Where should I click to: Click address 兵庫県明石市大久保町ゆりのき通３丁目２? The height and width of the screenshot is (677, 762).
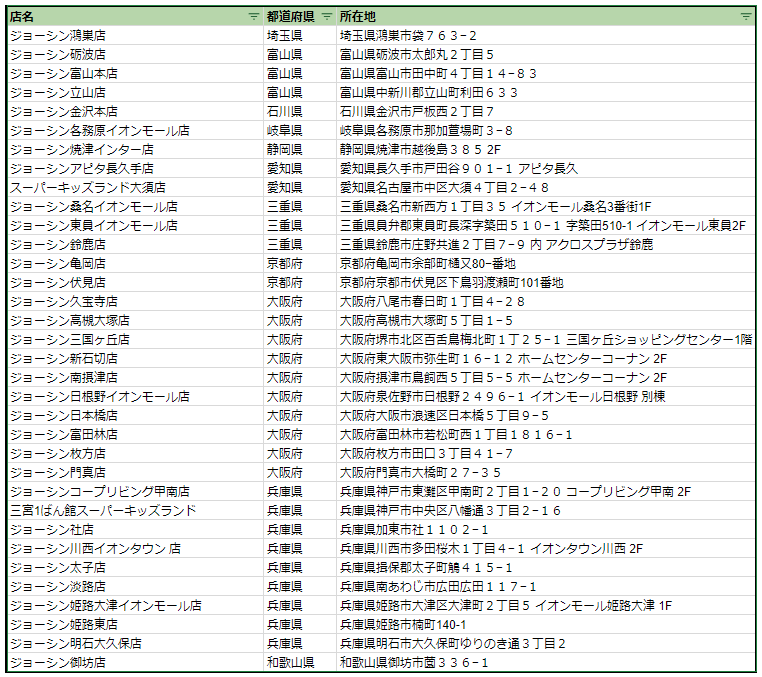546,643
